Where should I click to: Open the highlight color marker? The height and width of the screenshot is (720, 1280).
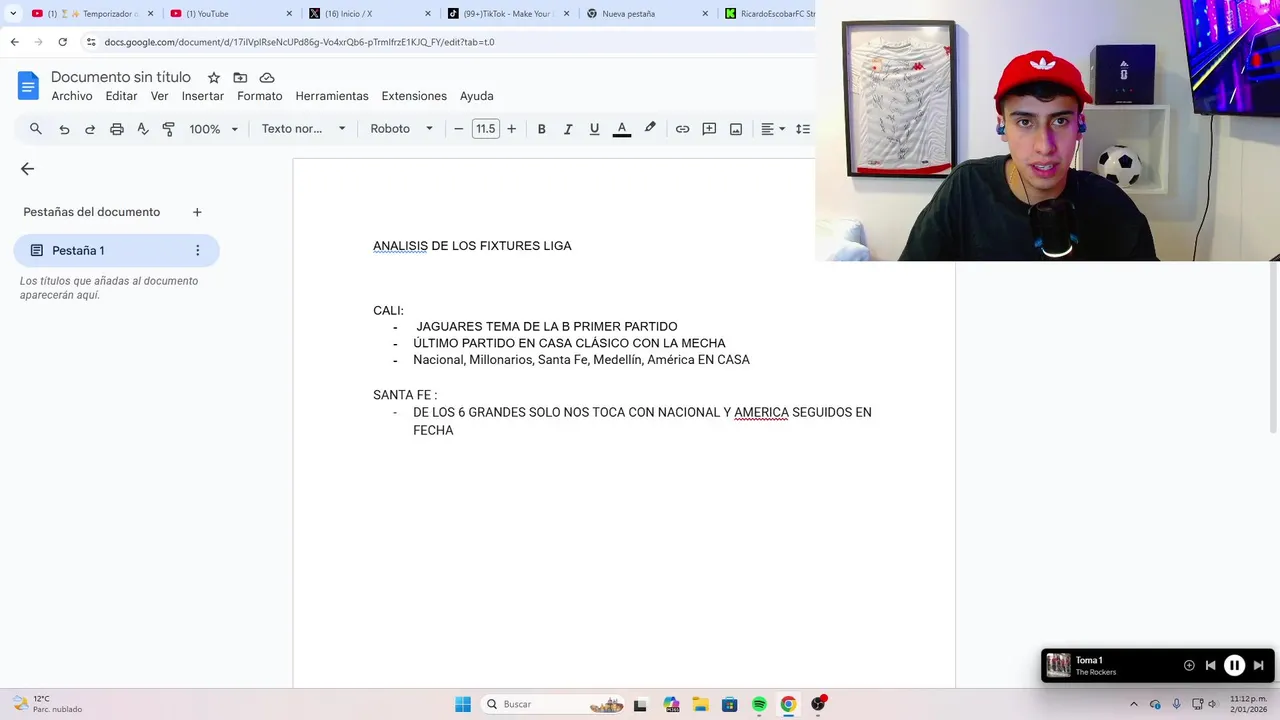tap(650, 128)
